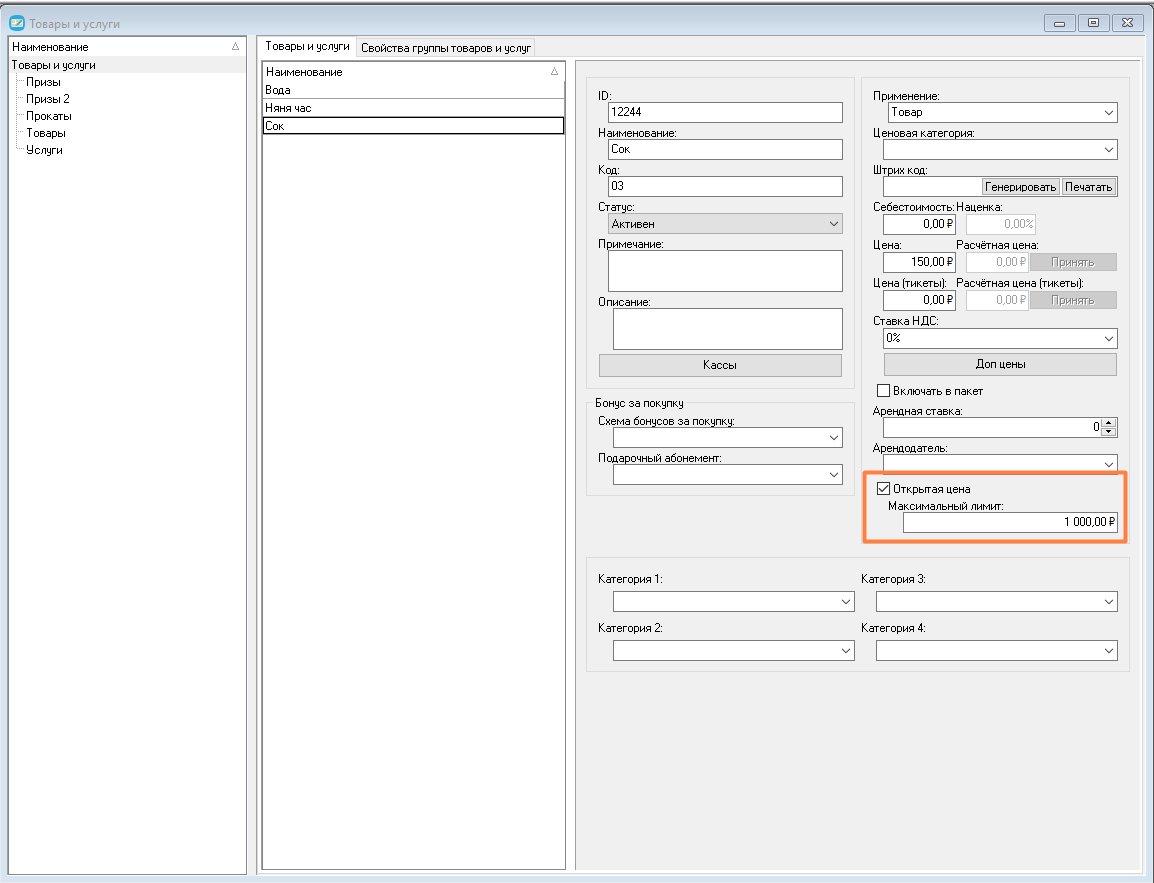Decrease Арендная ставка with down arrow
Image resolution: width=1154 pixels, height=883 pixels.
pyautogui.click(x=1109, y=431)
